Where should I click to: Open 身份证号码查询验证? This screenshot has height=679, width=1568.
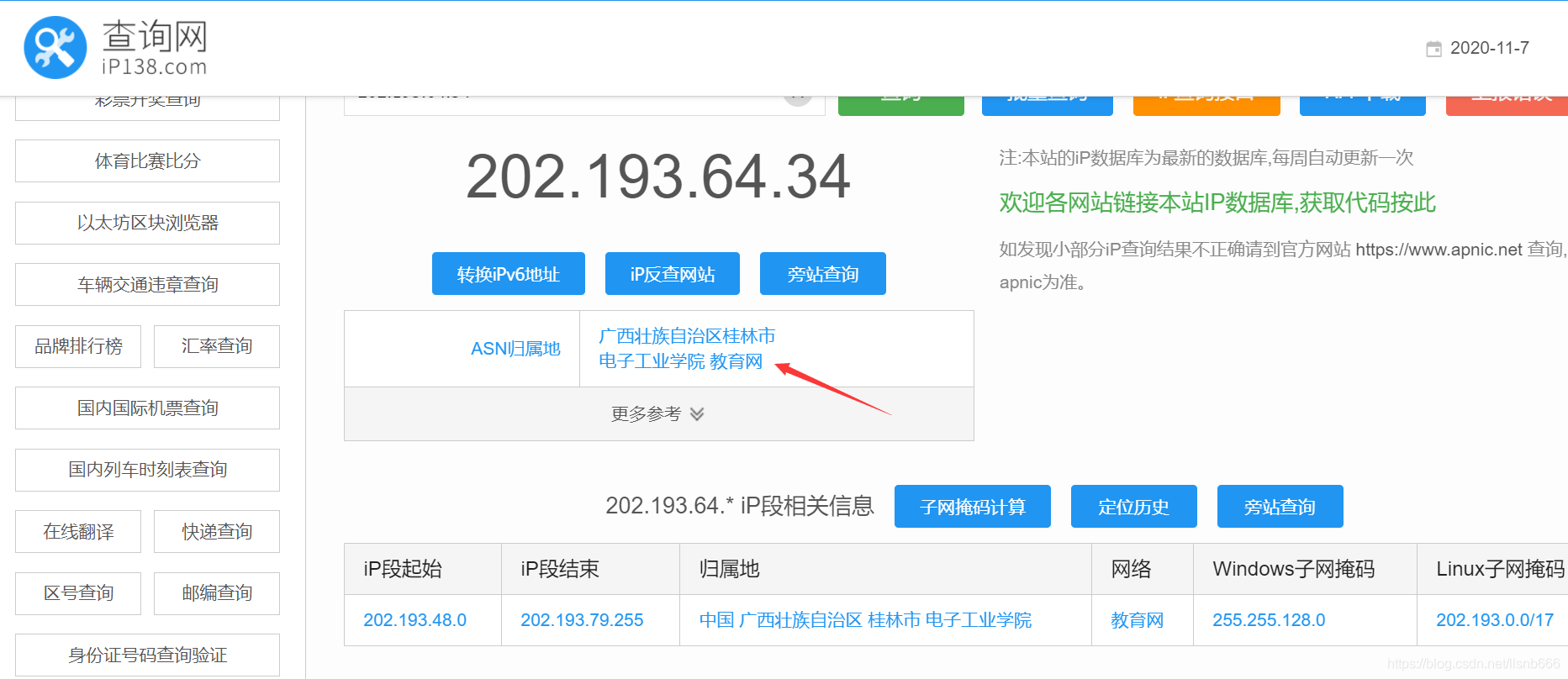[x=147, y=655]
